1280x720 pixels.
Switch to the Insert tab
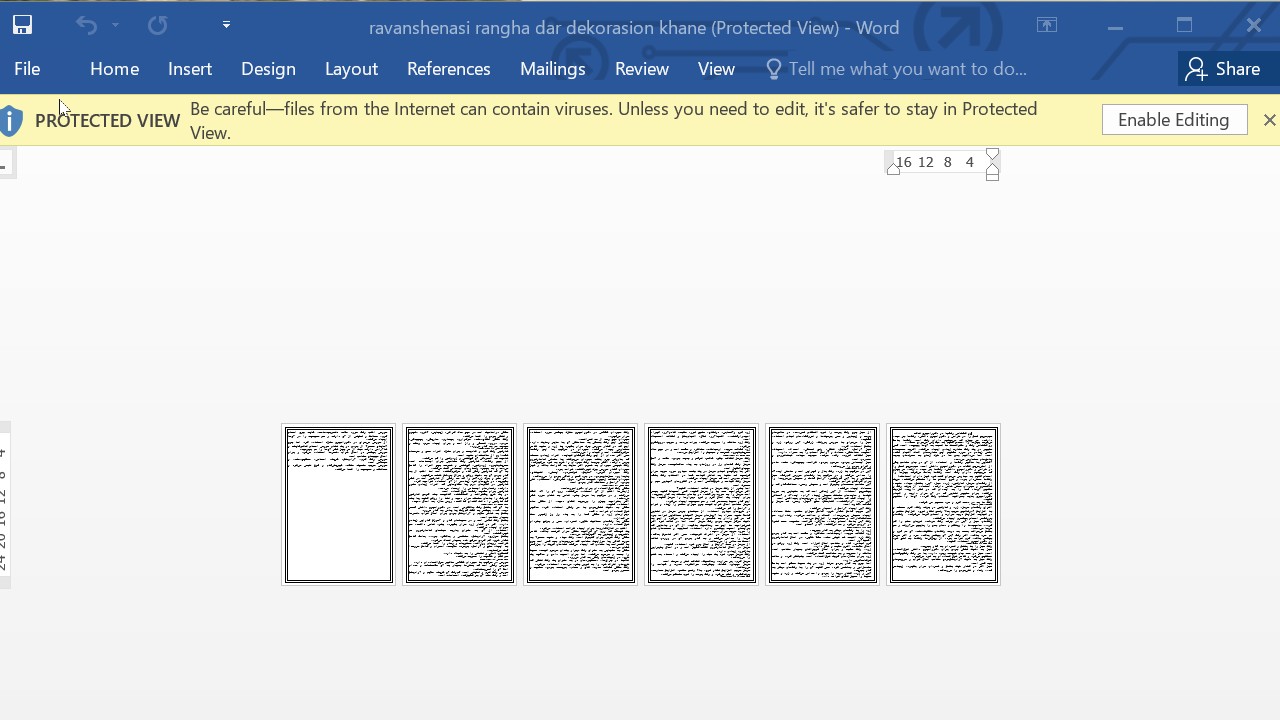(x=190, y=69)
